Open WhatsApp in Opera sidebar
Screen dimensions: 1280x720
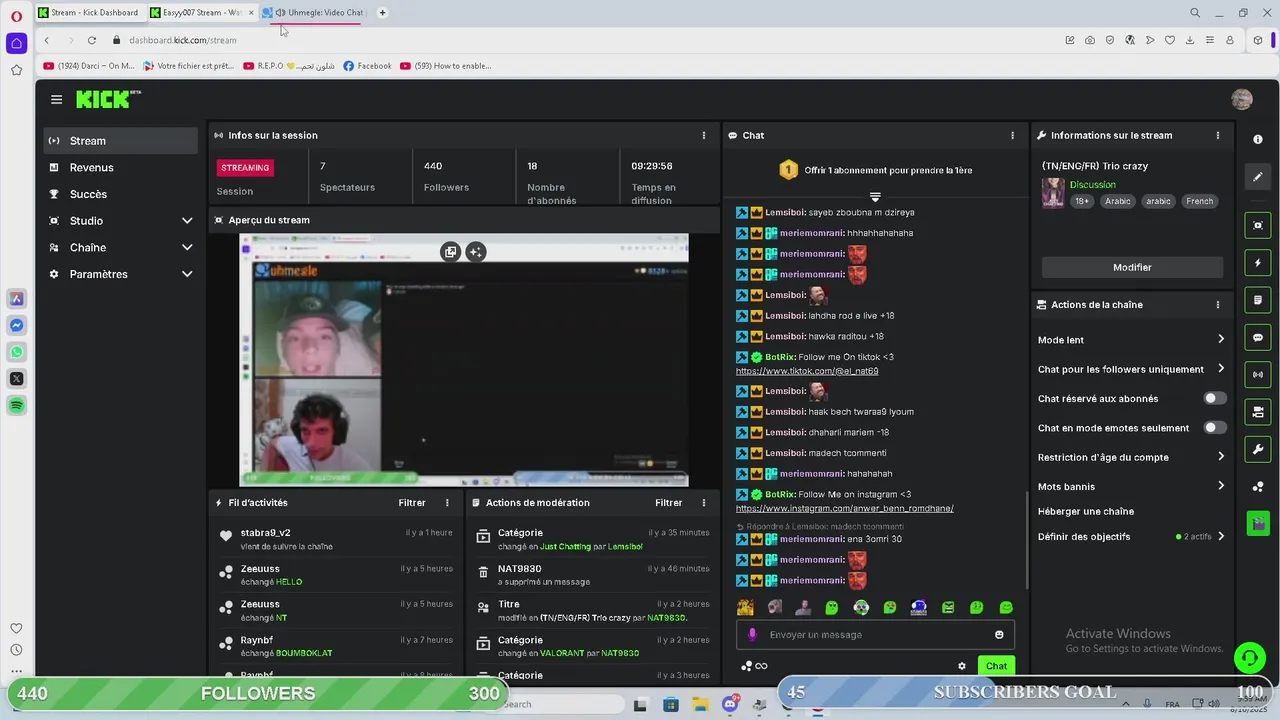pos(16,352)
